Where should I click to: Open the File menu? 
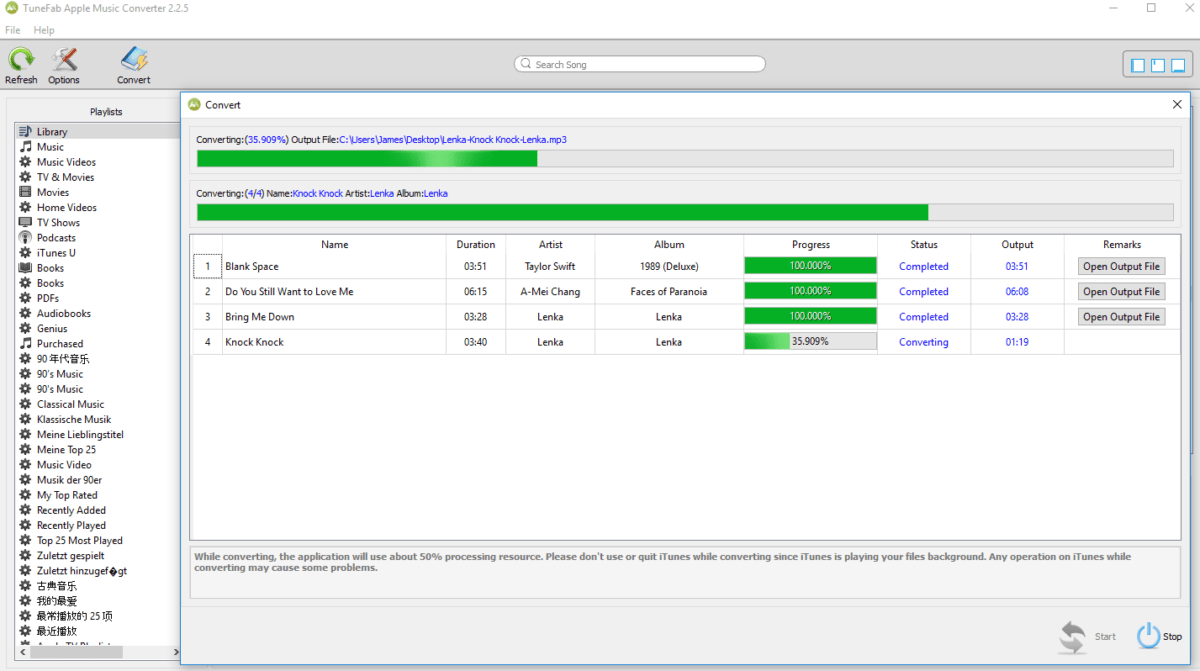coord(13,30)
